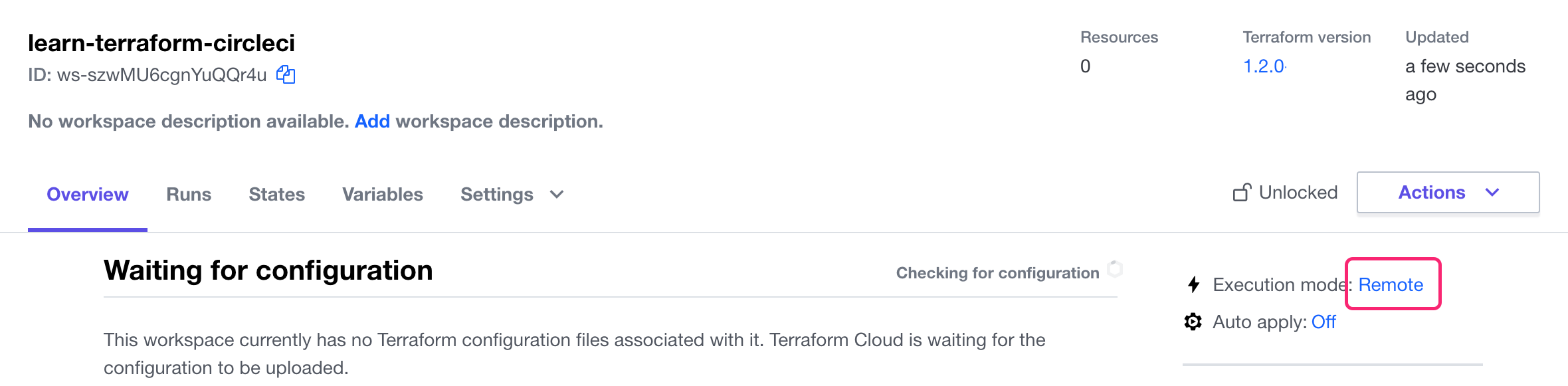Viewport: 1568px width, 386px height.
Task: Open the Runs tab
Action: pyautogui.click(x=189, y=194)
